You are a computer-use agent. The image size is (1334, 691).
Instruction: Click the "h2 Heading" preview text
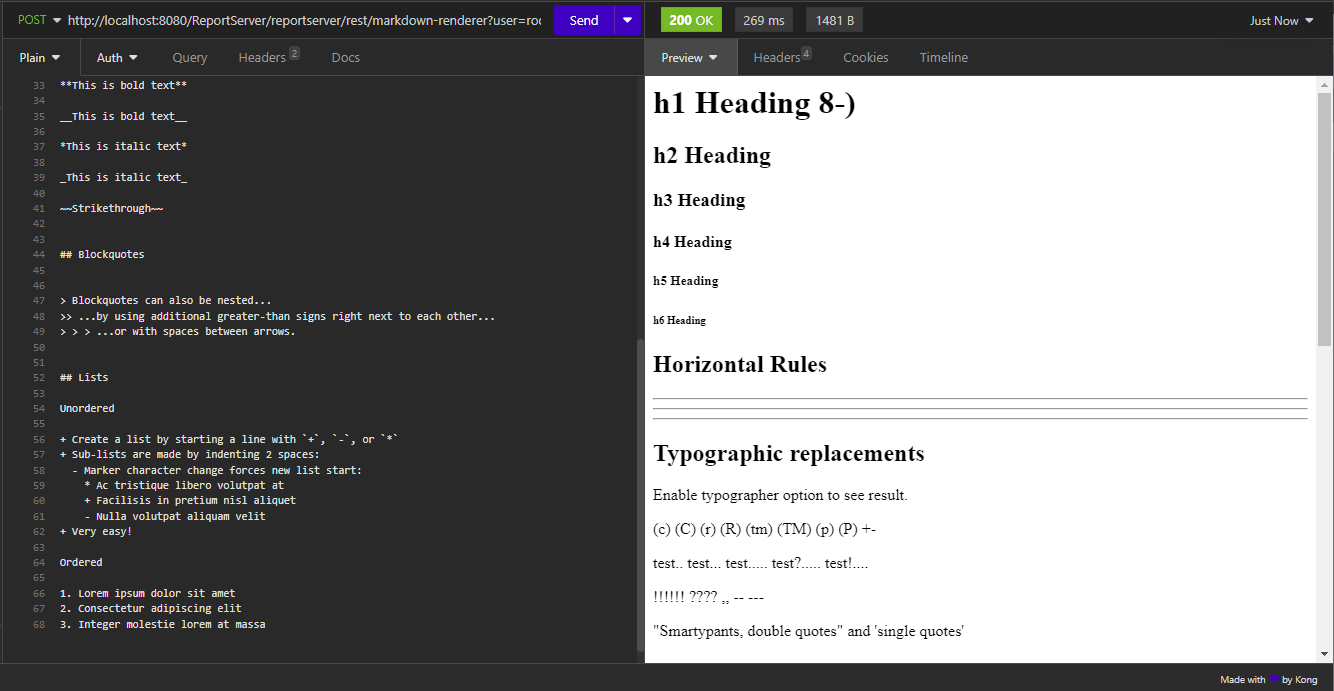[x=712, y=155]
